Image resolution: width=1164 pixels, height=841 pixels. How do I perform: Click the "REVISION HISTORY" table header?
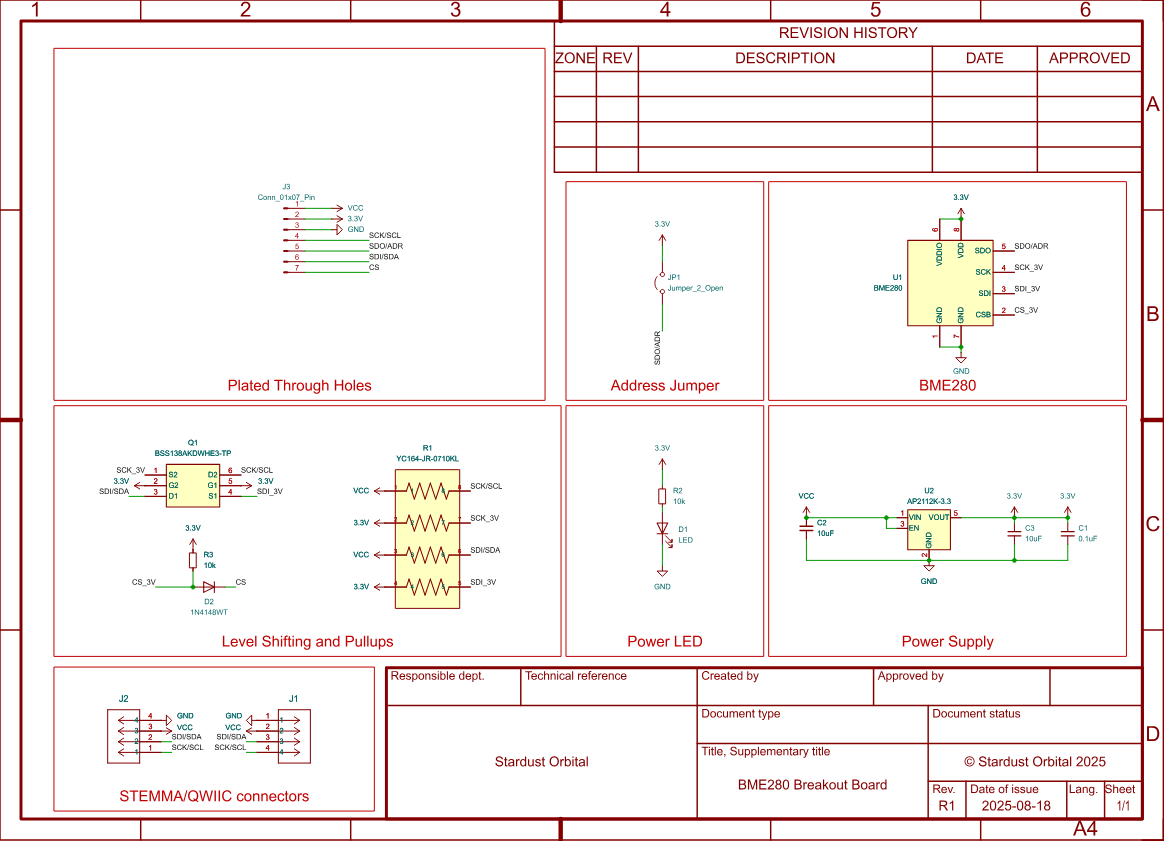847,33
